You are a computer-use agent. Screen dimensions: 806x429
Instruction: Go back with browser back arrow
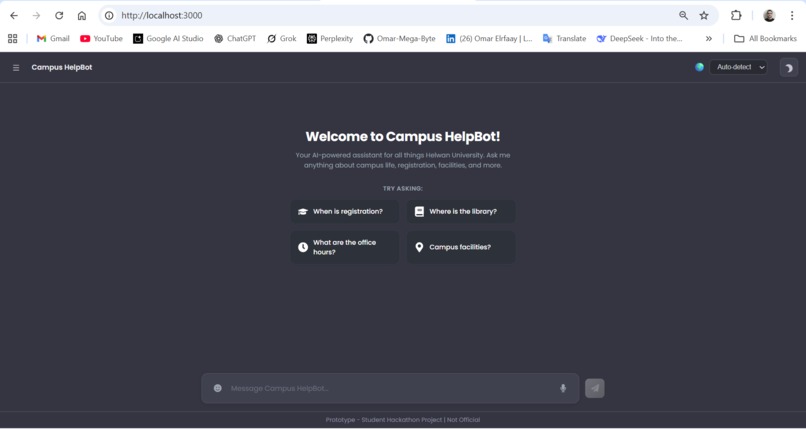pos(14,15)
